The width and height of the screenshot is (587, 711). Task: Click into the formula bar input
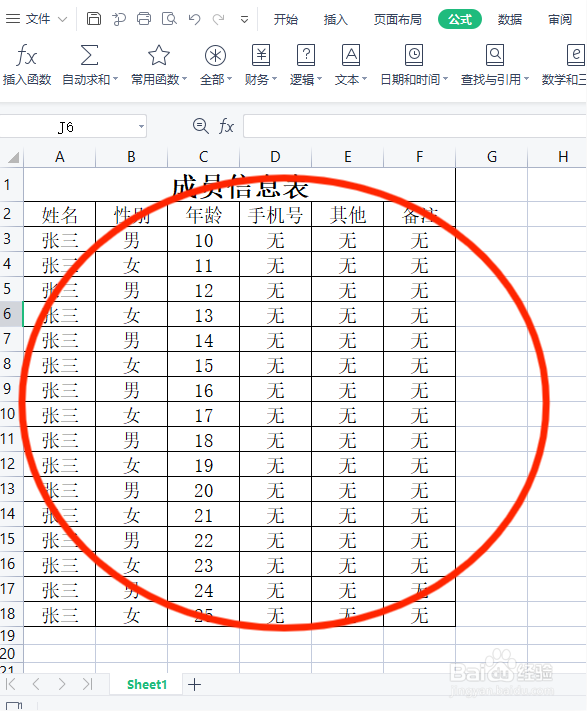click(x=415, y=126)
